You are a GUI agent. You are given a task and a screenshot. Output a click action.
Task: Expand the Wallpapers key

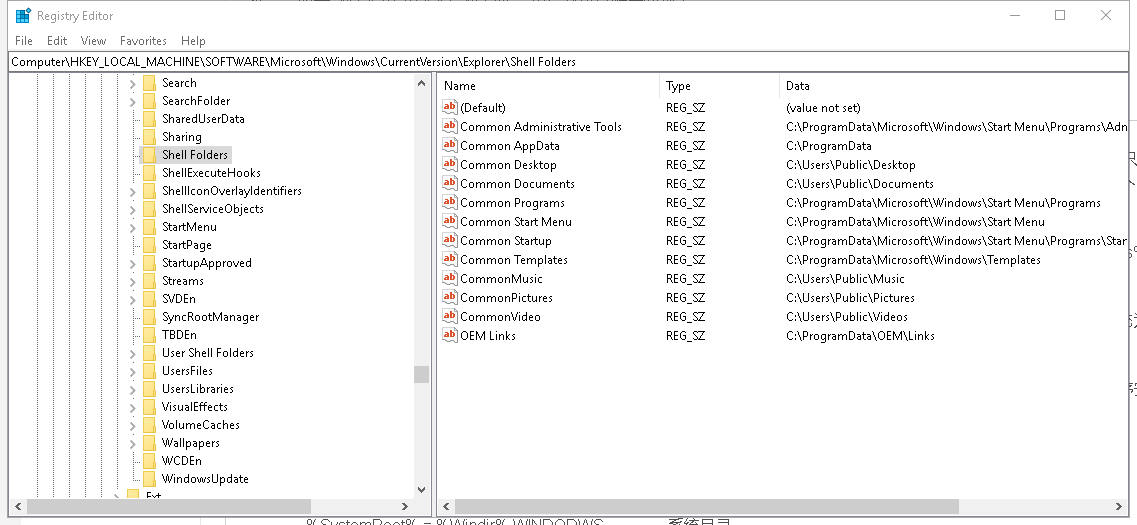[x=133, y=443]
